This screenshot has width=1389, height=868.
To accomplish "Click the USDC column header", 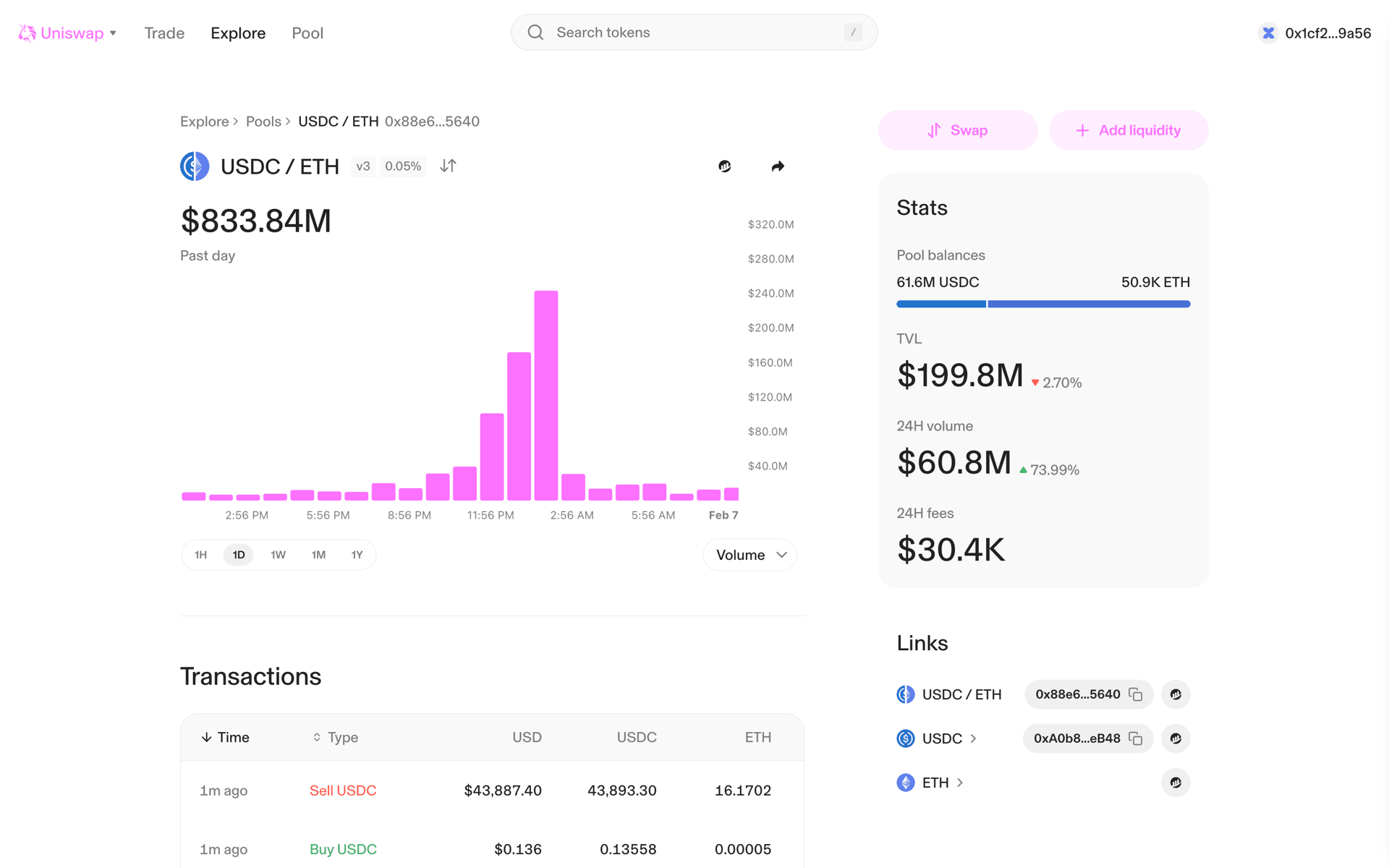I will tap(637, 737).
